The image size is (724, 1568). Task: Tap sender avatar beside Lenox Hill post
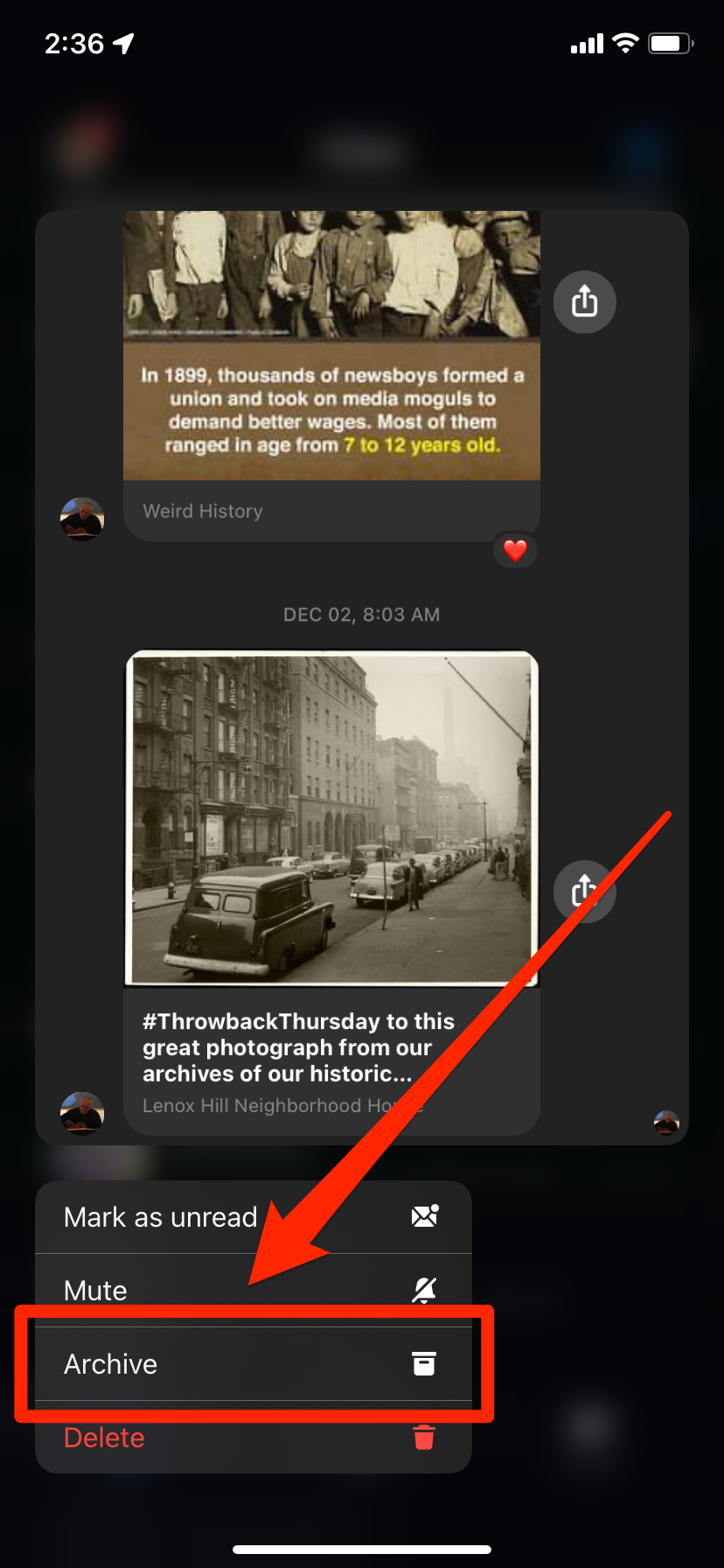click(82, 1113)
